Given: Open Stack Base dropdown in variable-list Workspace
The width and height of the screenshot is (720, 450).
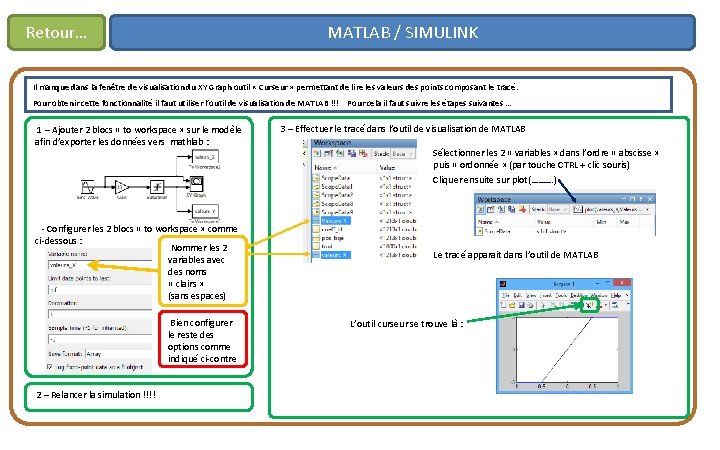Looking at the screenshot, I should pos(402,154).
